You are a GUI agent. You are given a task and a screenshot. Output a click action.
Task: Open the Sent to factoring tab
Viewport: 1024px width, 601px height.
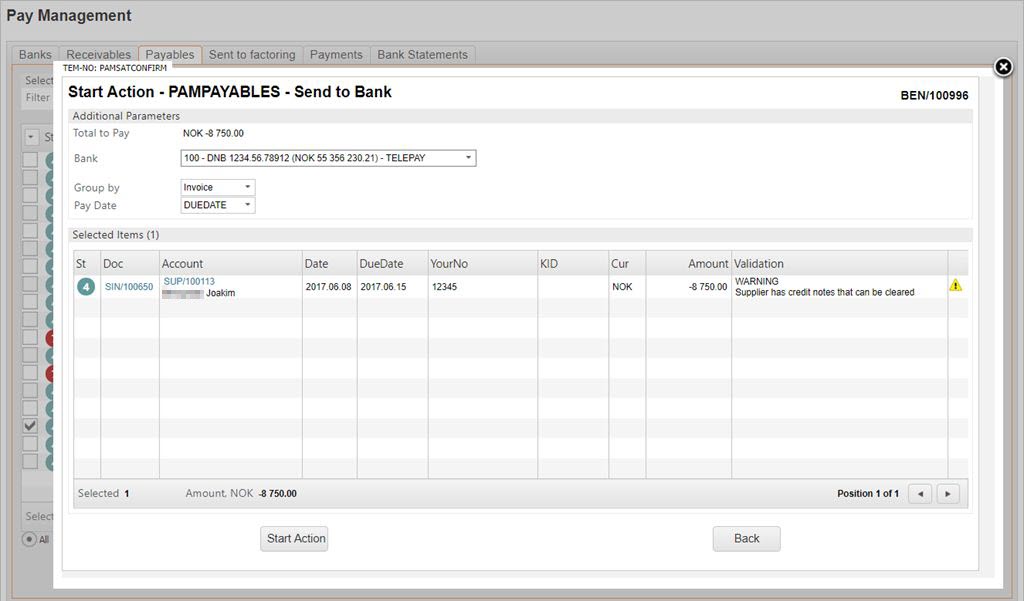pyautogui.click(x=252, y=55)
